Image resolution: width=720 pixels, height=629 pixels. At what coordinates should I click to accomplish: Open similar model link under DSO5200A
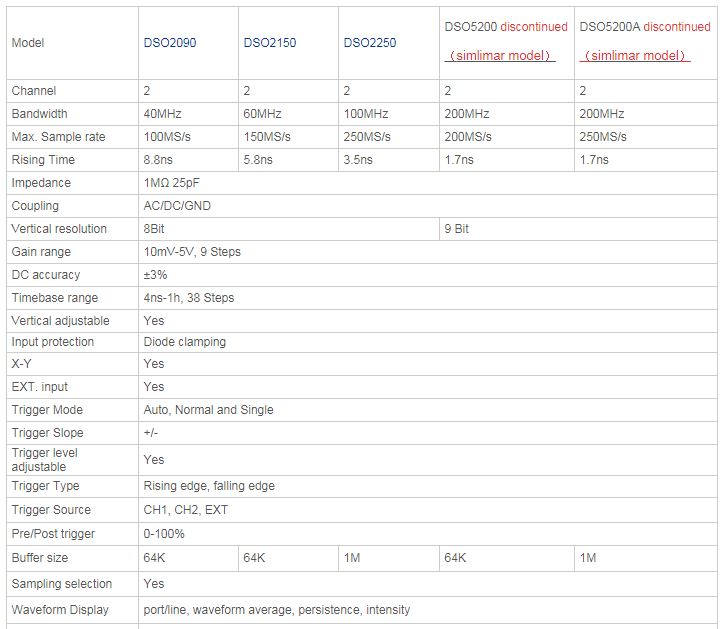pyautogui.click(x=635, y=56)
